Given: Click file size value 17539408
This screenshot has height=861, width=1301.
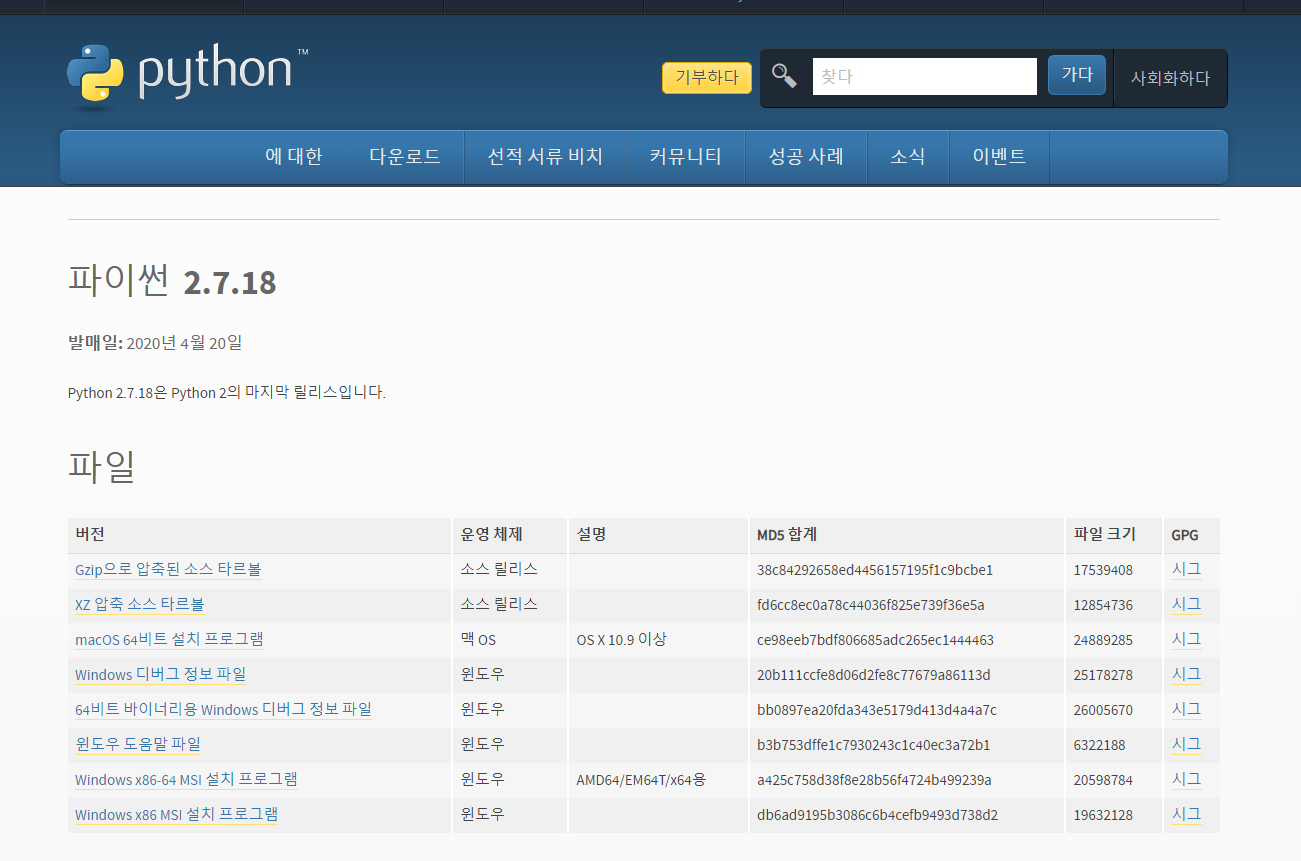Looking at the screenshot, I should pos(1103,571).
